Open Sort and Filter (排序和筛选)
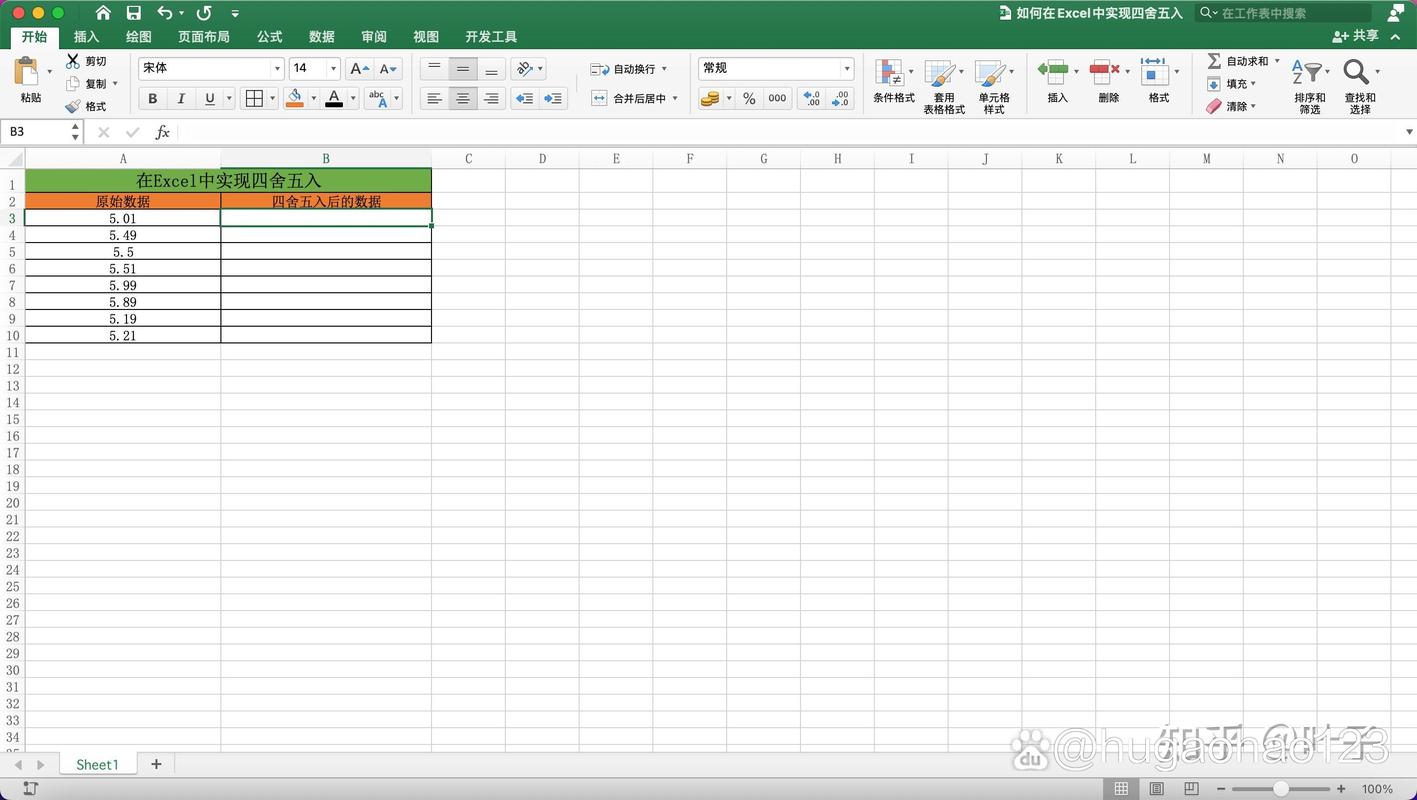The image size is (1417, 800). click(x=1310, y=86)
